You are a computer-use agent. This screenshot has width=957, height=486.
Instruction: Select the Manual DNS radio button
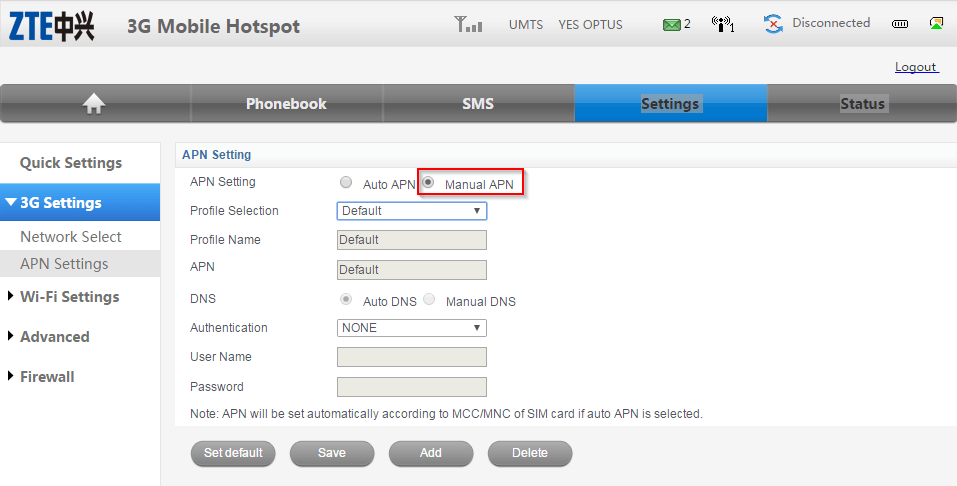tap(429, 299)
